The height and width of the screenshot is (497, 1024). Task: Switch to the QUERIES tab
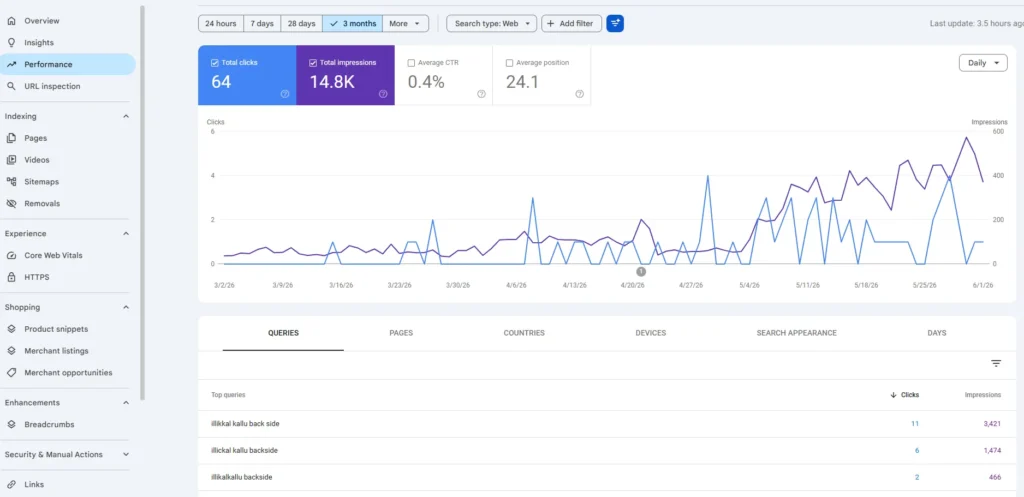click(283, 333)
